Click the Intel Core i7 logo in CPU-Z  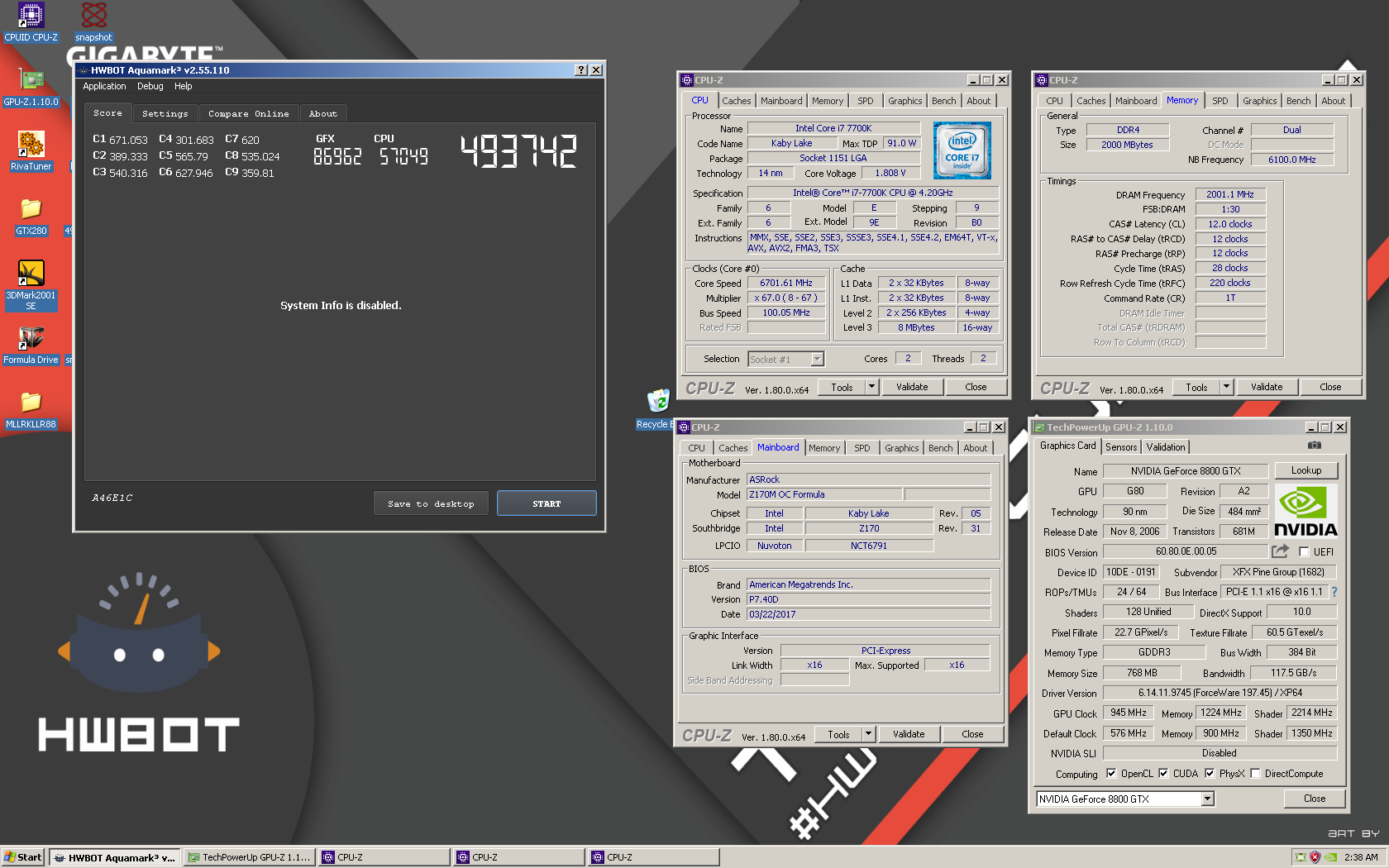(962, 150)
